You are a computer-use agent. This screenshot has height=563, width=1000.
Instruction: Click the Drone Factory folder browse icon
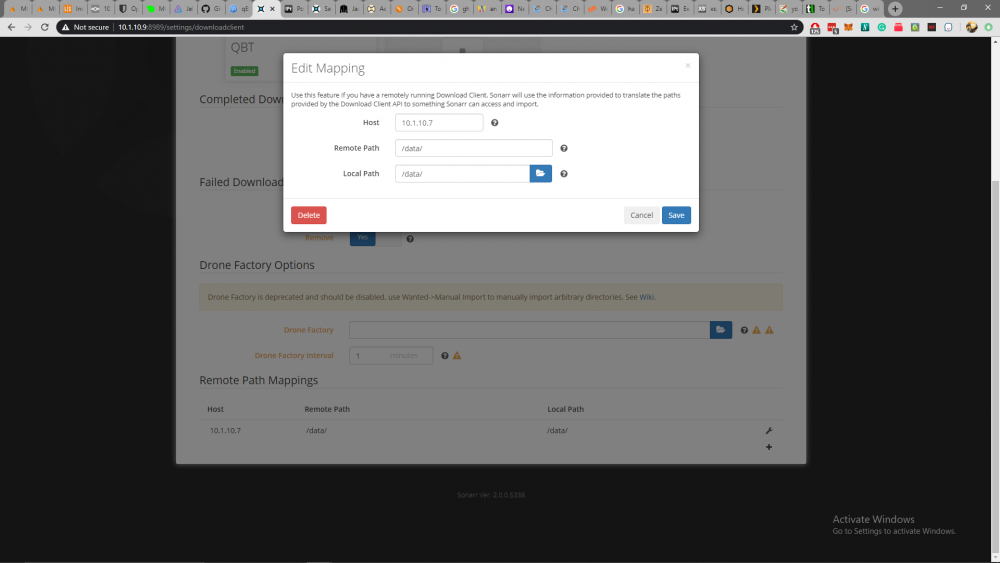721,330
